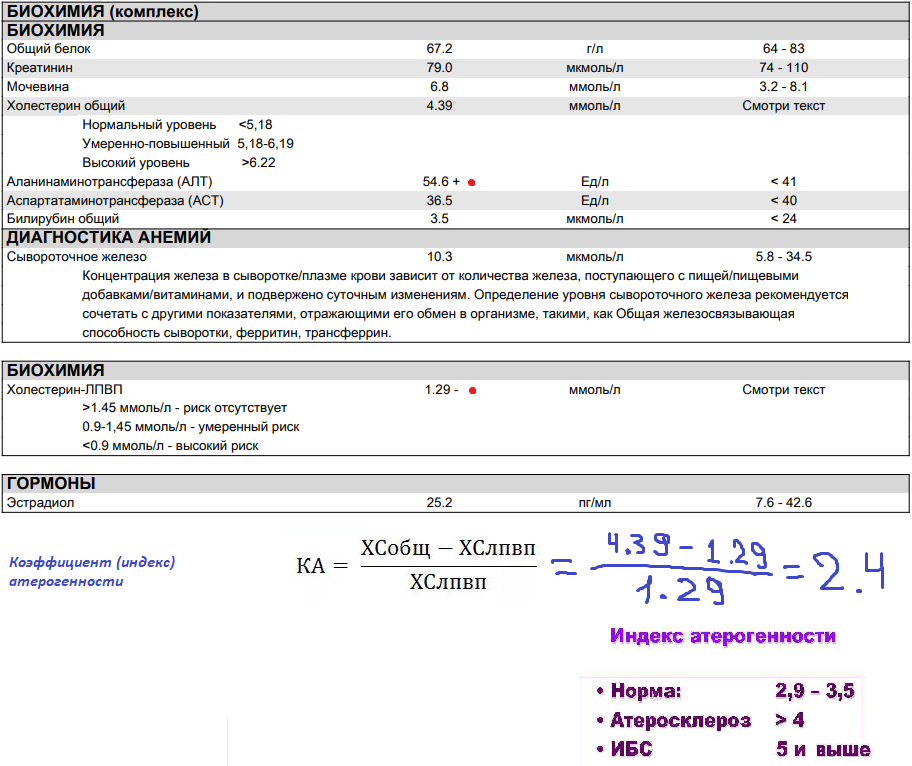912x766 pixels.
Task: Click the 'Мочевина' row label
Action: [38, 86]
